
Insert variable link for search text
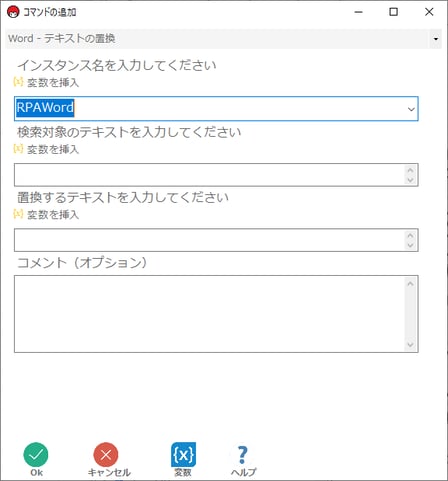point(53,149)
